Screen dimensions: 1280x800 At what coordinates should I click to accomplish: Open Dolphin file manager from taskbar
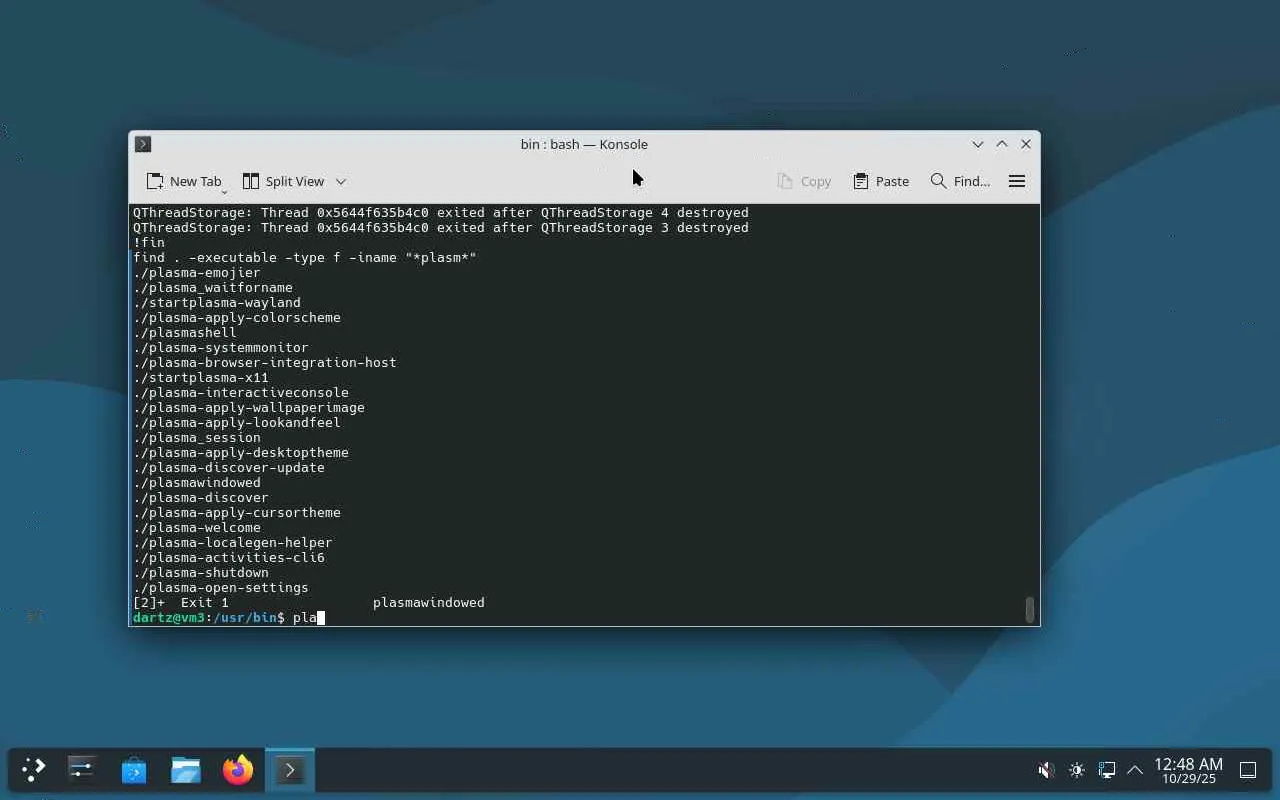[x=186, y=770]
